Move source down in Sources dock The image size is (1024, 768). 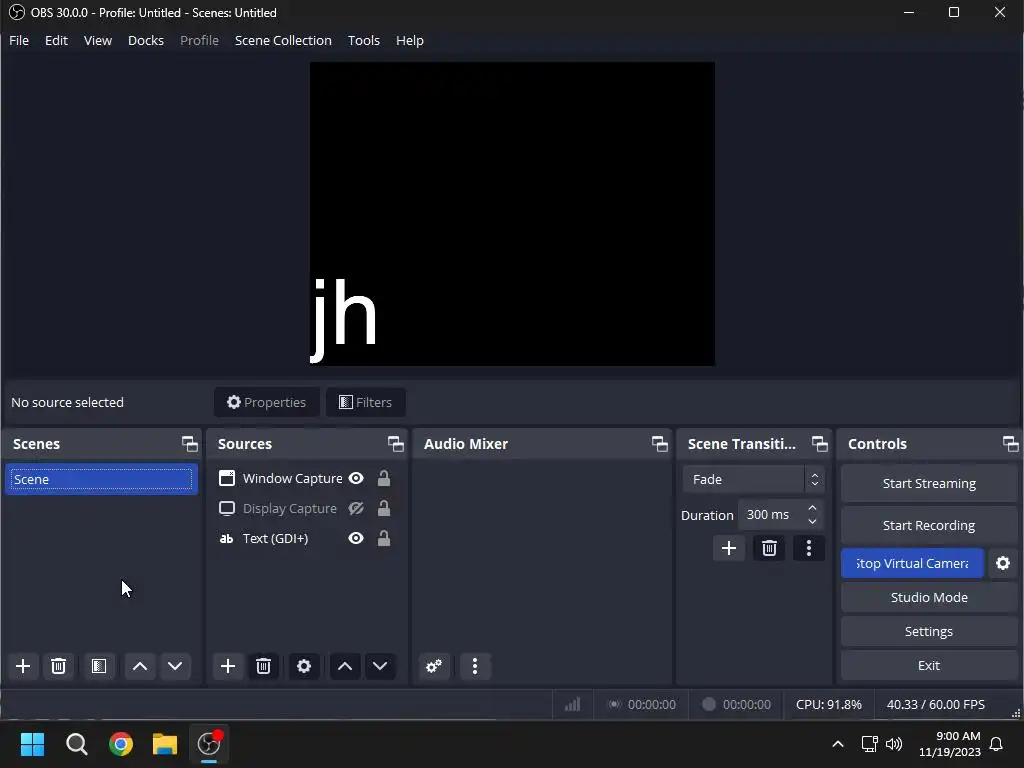380,666
